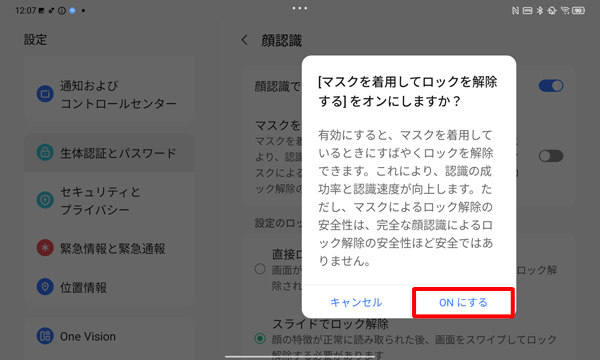This screenshot has height=360, width=600.
Task: Click the location pin icon
Action: pos(45,287)
